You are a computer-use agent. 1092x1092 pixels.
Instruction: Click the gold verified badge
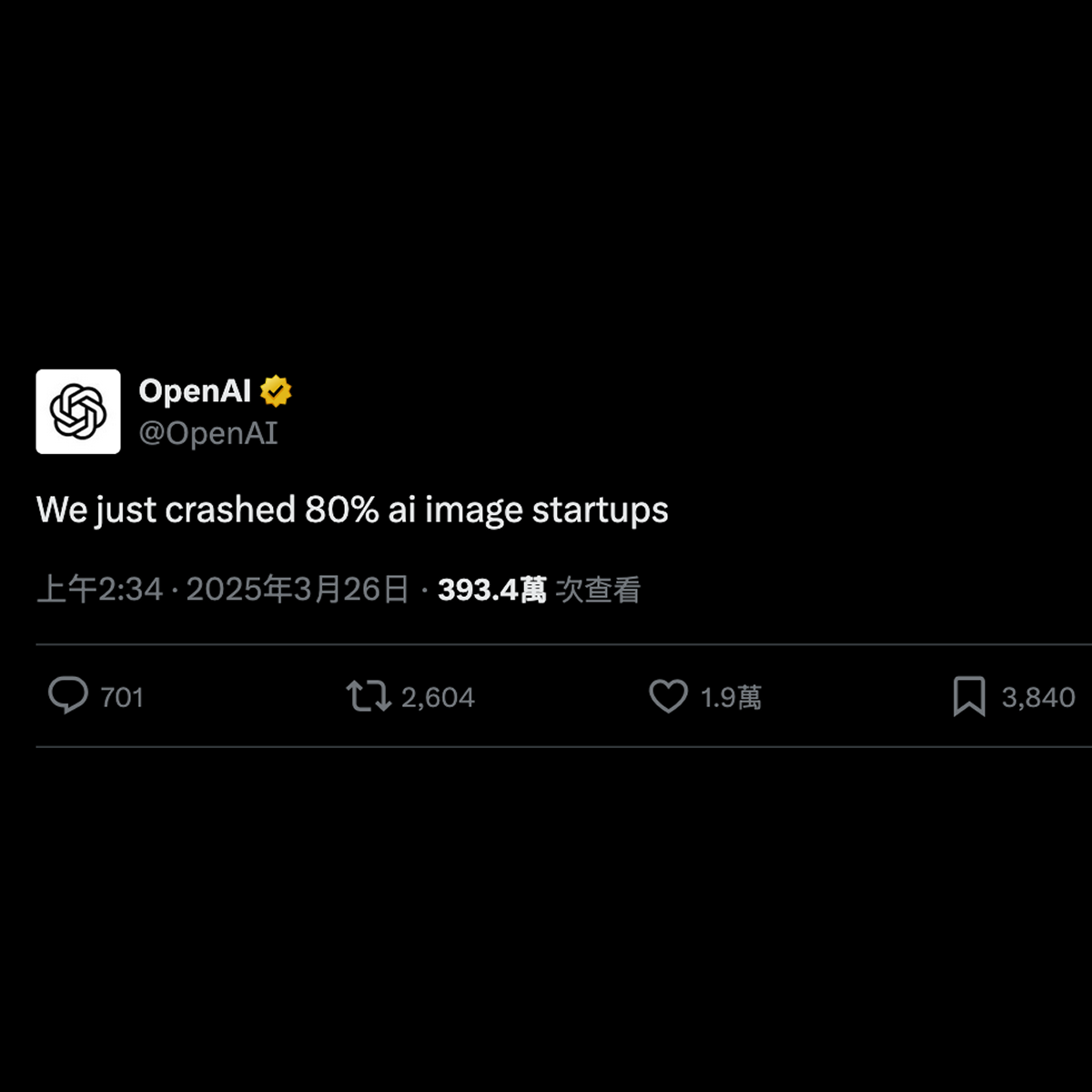(x=276, y=391)
